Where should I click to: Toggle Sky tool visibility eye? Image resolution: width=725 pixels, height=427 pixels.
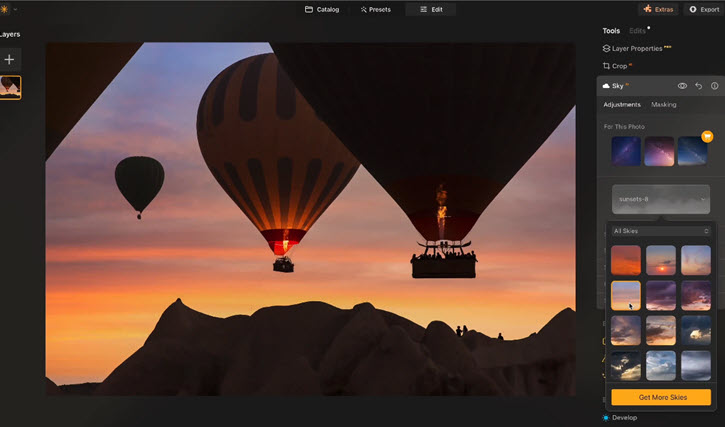(682, 86)
